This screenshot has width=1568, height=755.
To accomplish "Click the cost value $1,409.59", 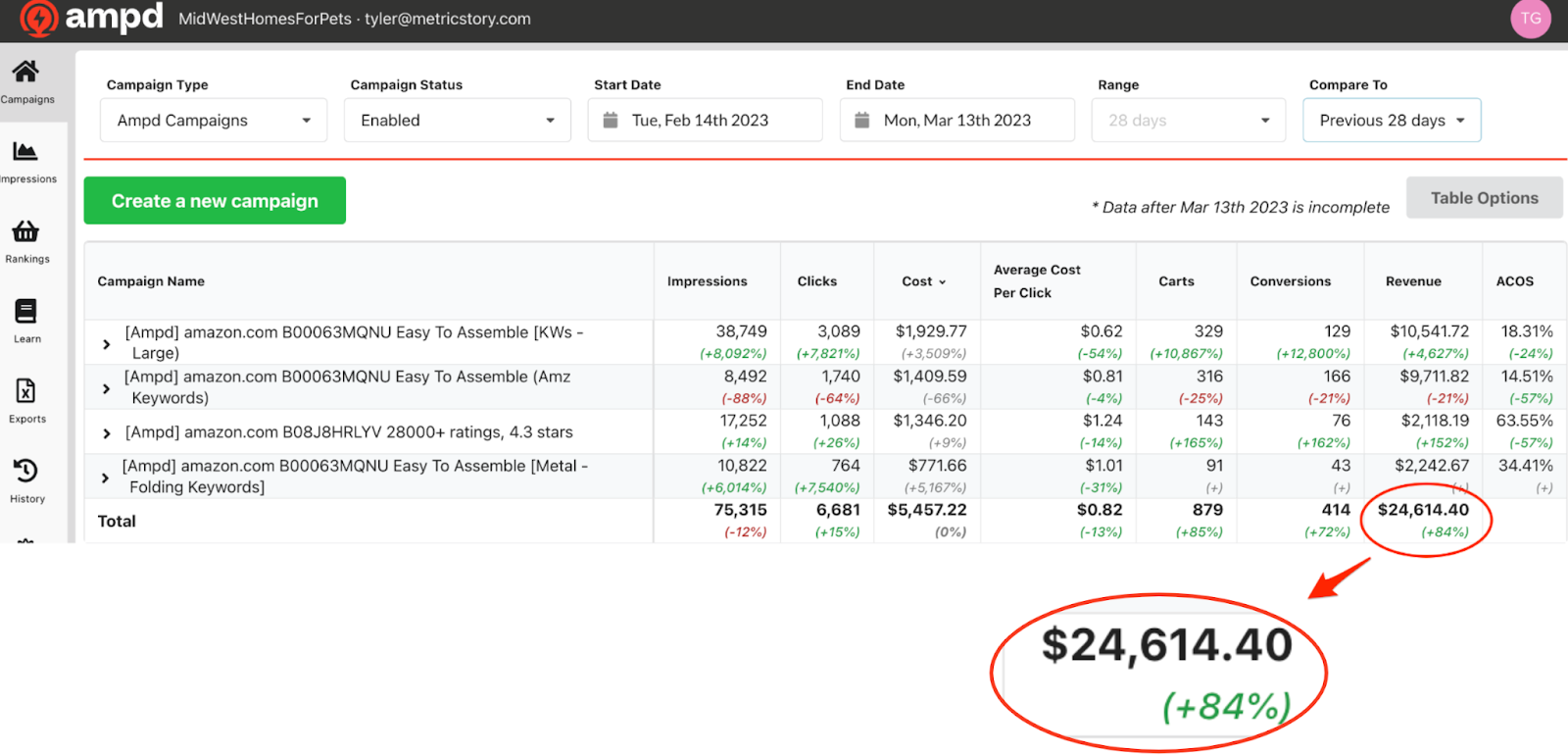I will coord(930,377).
